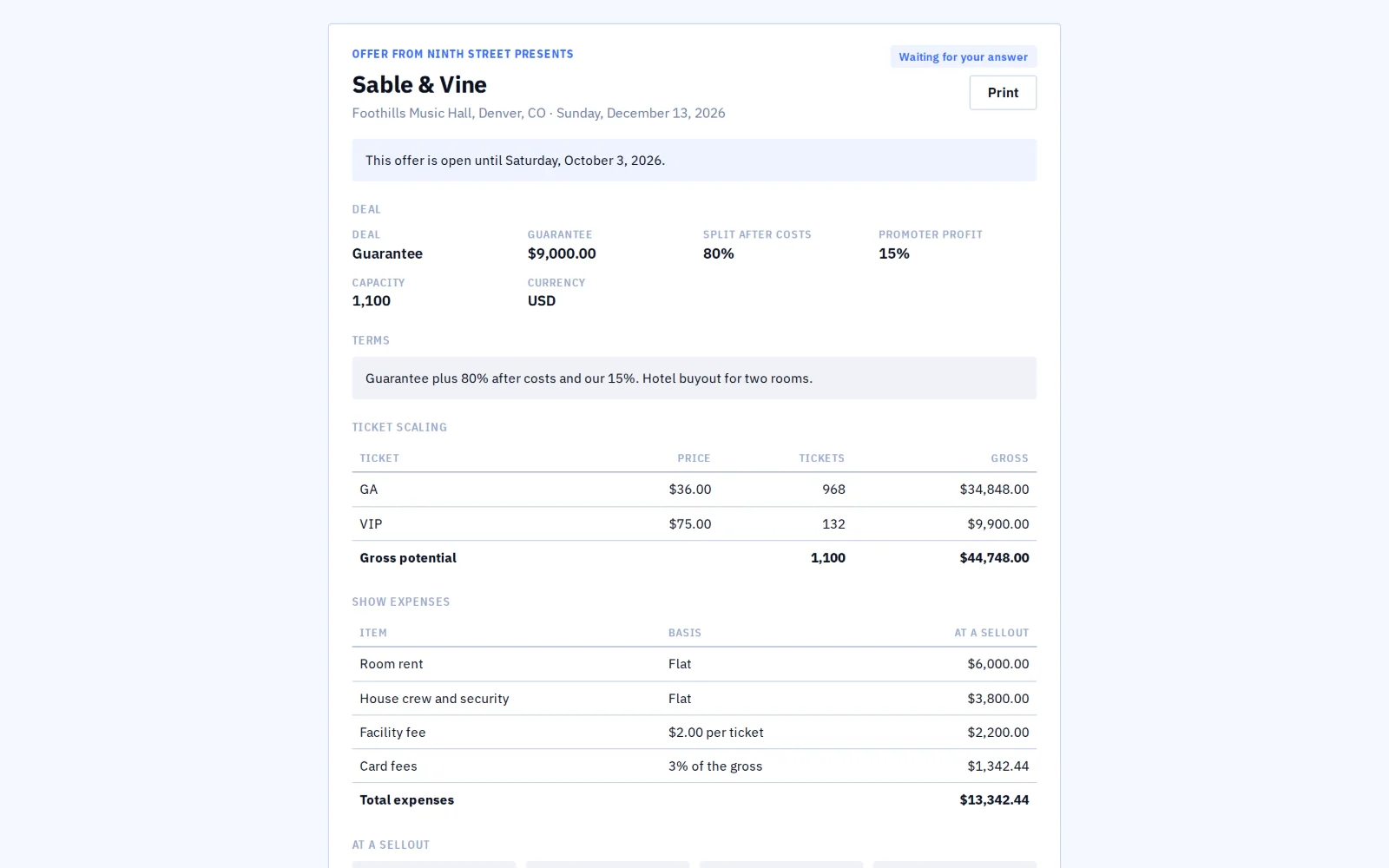Select the VIP gross '$9,900.00'
Image resolution: width=1389 pixels, height=868 pixels.
click(x=998, y=524)
